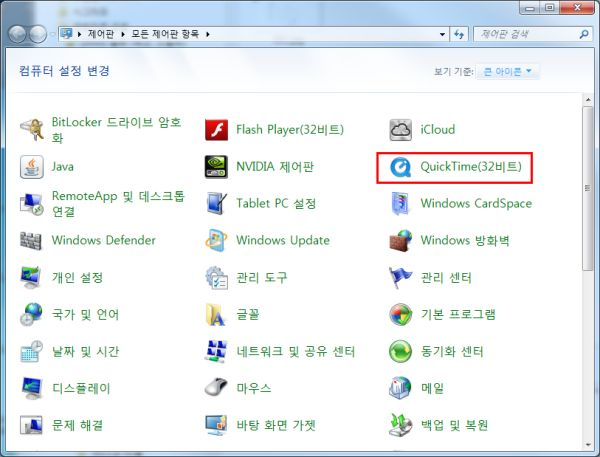This screenshot has width=600, height=457.
Task: Open the Windows 방화벽 text link
Action: pyautogui.click(x=465, y=240)
